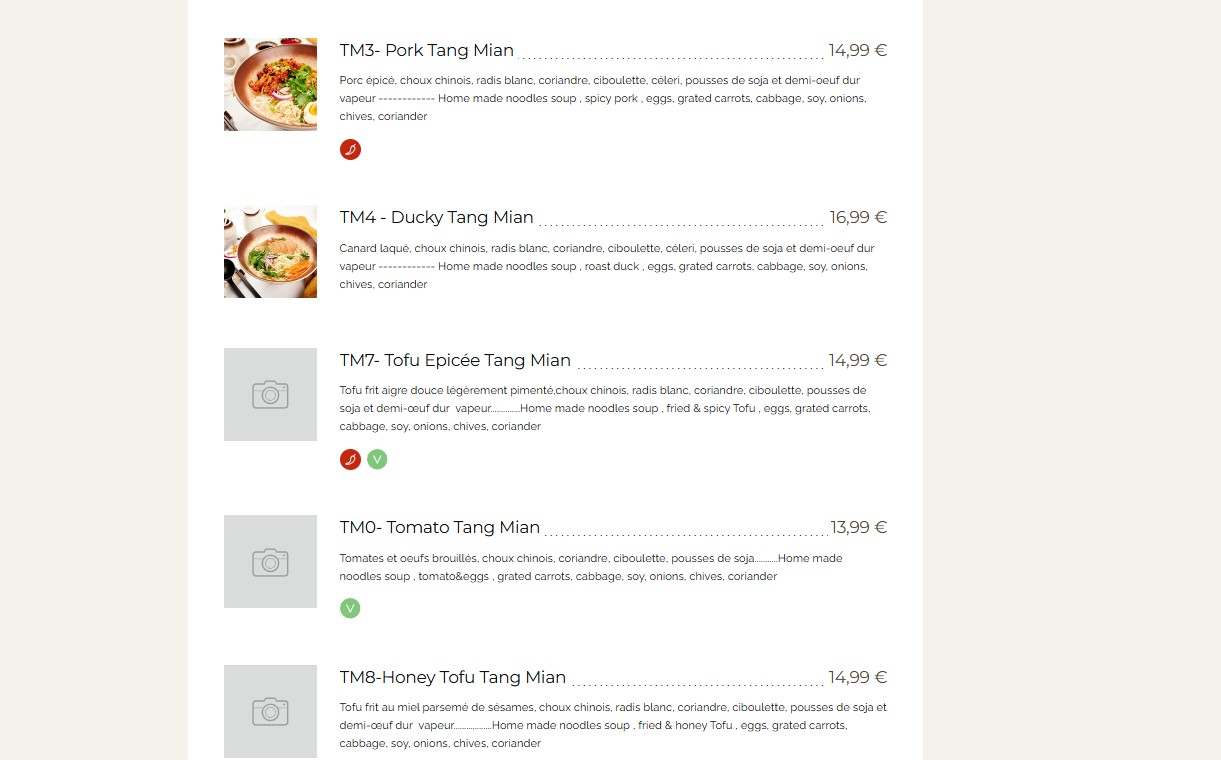Click the green vegetarian badge under Tofu Epicée
This screenshot has width=1221, height=760.
click(x=377, y=460)
